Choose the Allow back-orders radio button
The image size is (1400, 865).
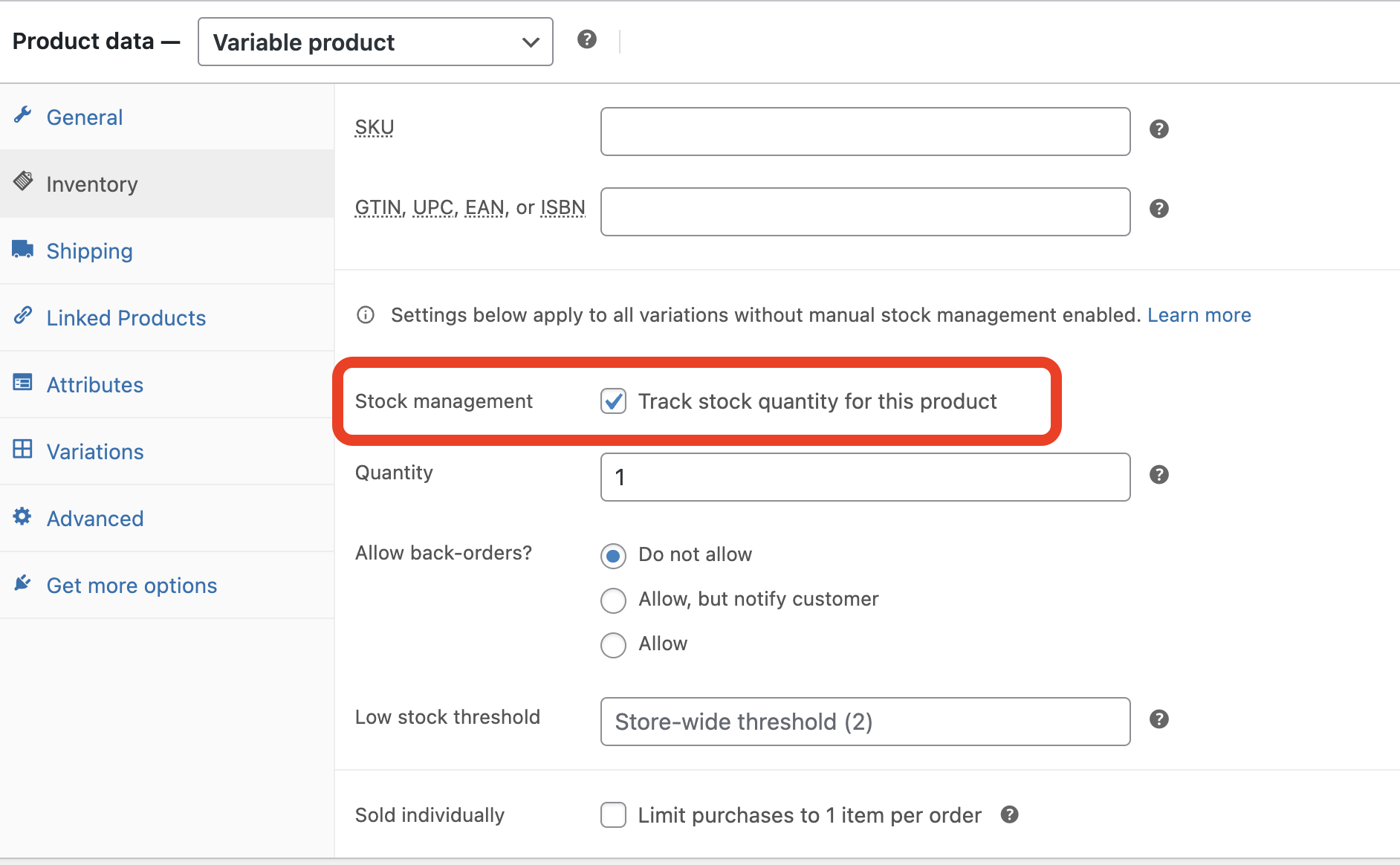click(613, 644)
